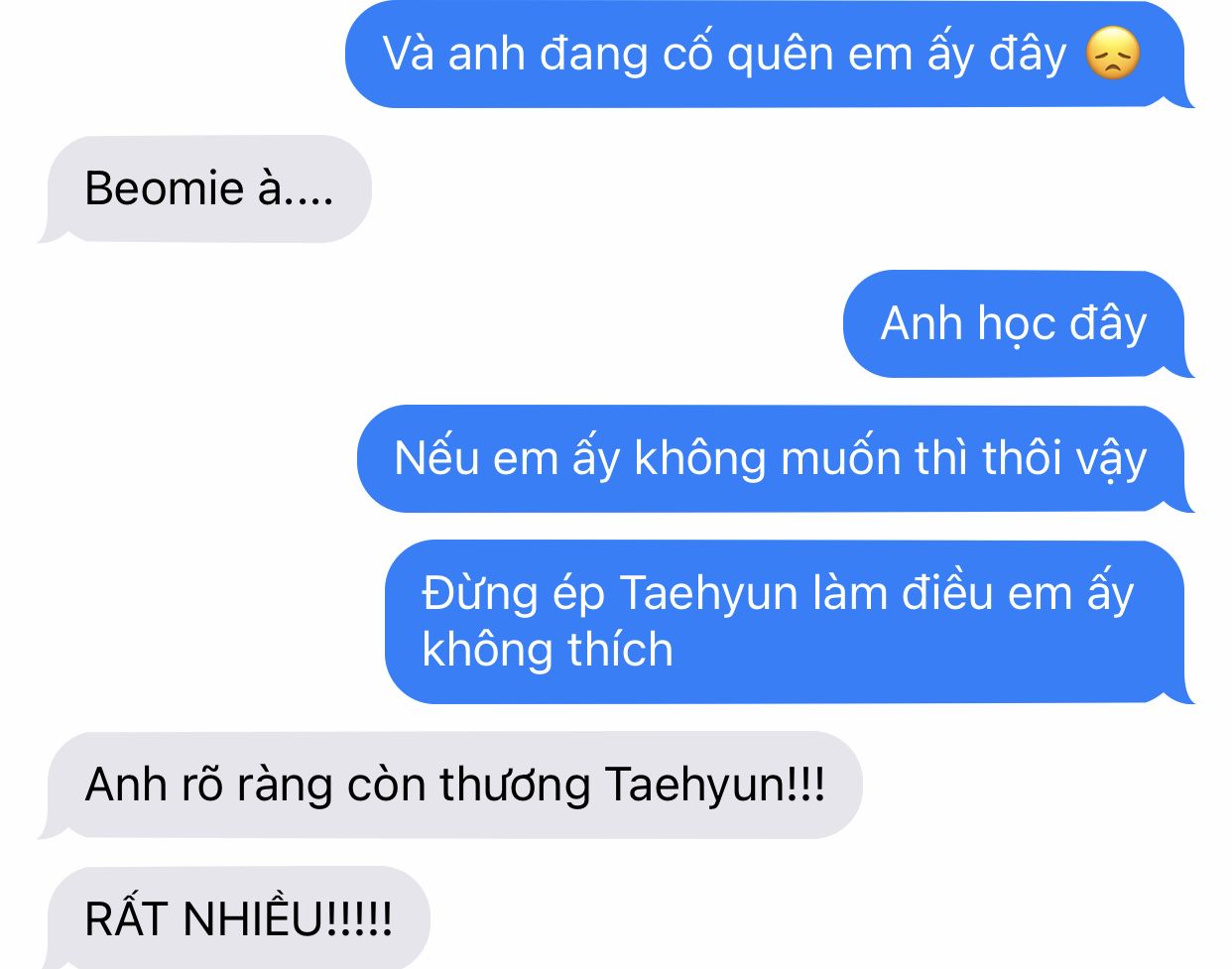Click the word 'Beomie' in gray bubble

tap(165, 188)
